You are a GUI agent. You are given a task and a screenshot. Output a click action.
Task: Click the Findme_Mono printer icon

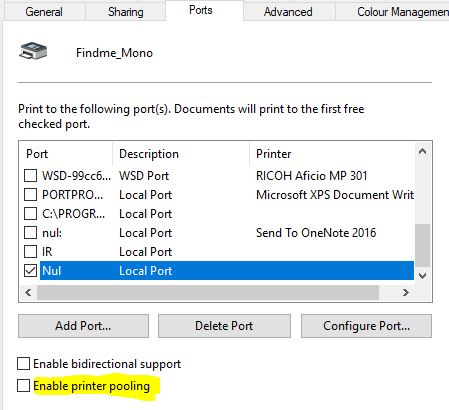pyautogui.click(x=33, y=51)
